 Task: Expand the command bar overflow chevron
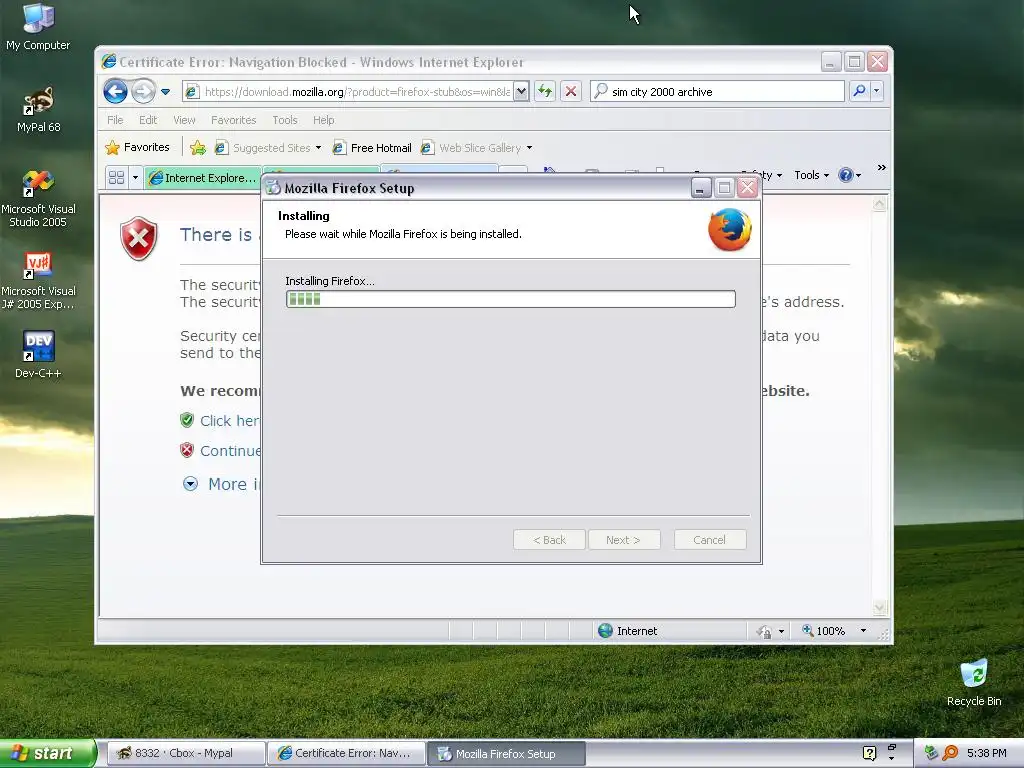882,168
